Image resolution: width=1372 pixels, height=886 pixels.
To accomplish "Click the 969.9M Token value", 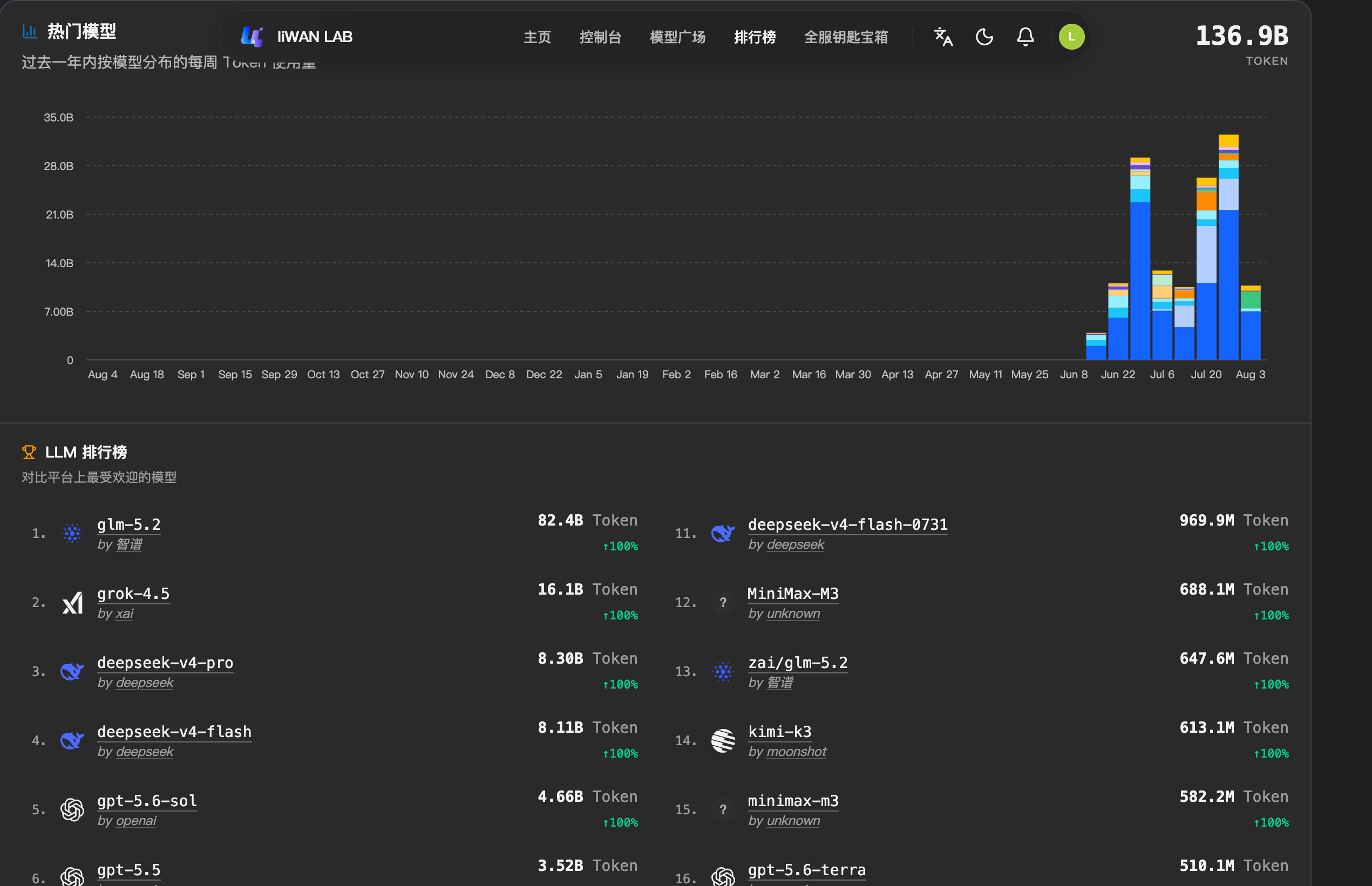I will (x=1234, y=521).
